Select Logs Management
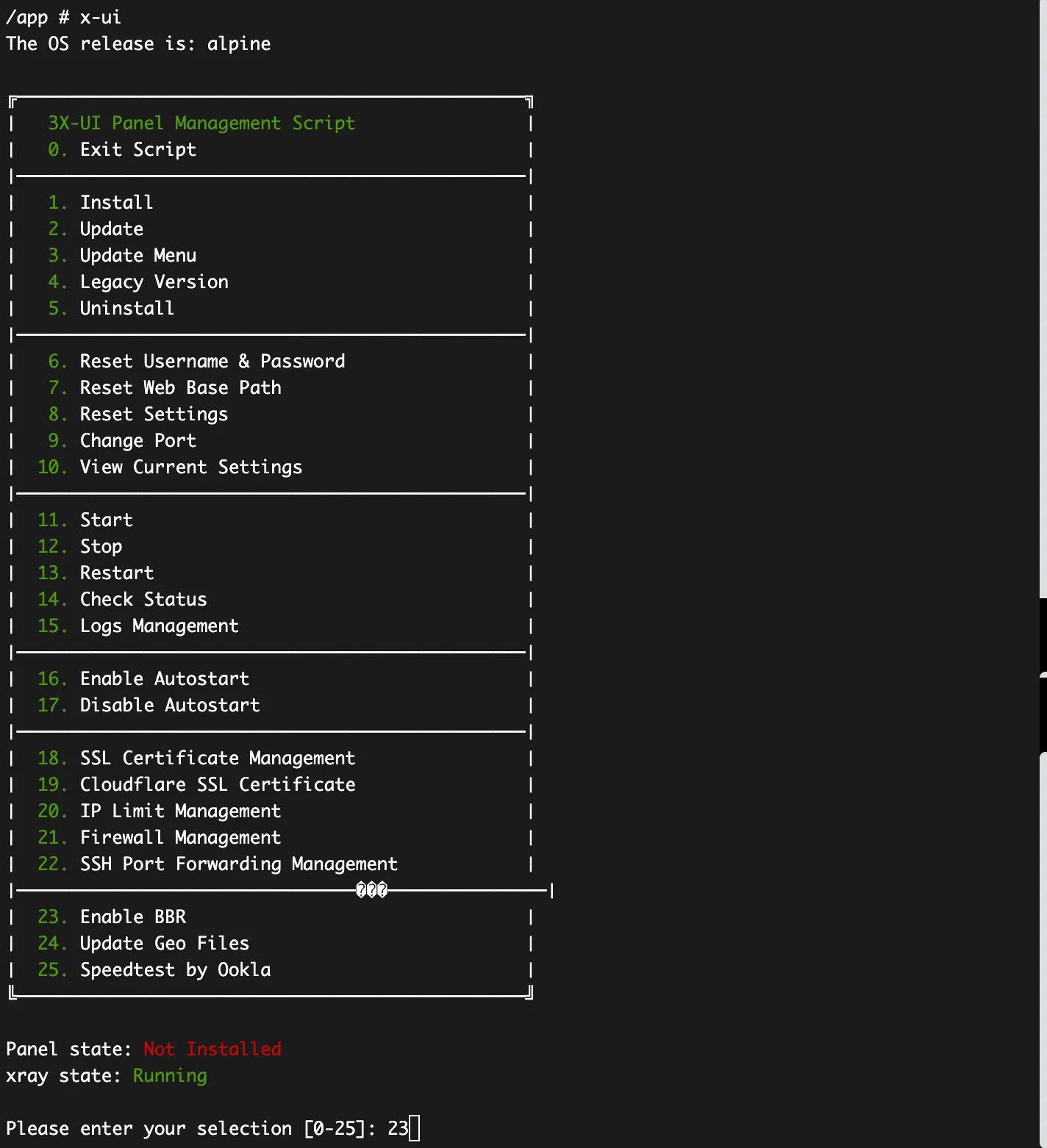This screenshot has width=1047, height=1148. point(159,625)
